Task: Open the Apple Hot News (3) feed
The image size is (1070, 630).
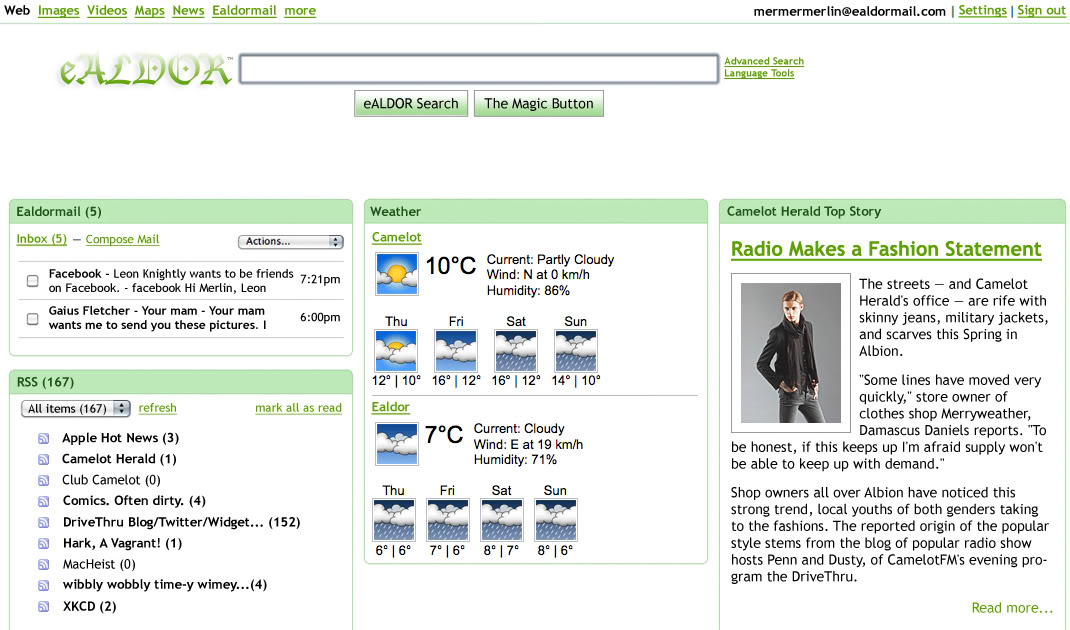Action: coord(120,438)
